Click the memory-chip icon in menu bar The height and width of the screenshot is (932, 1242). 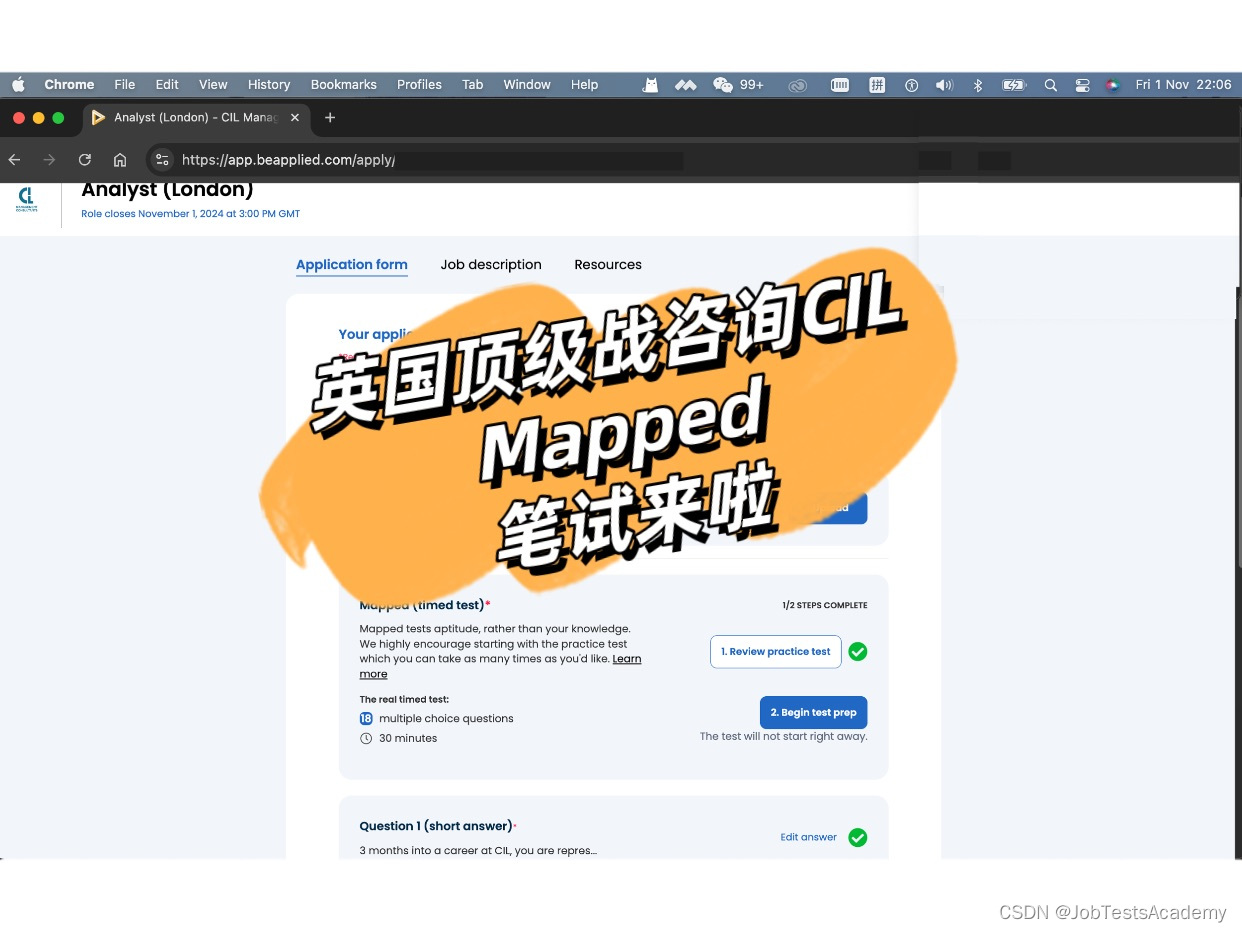[x=840, y=85]
